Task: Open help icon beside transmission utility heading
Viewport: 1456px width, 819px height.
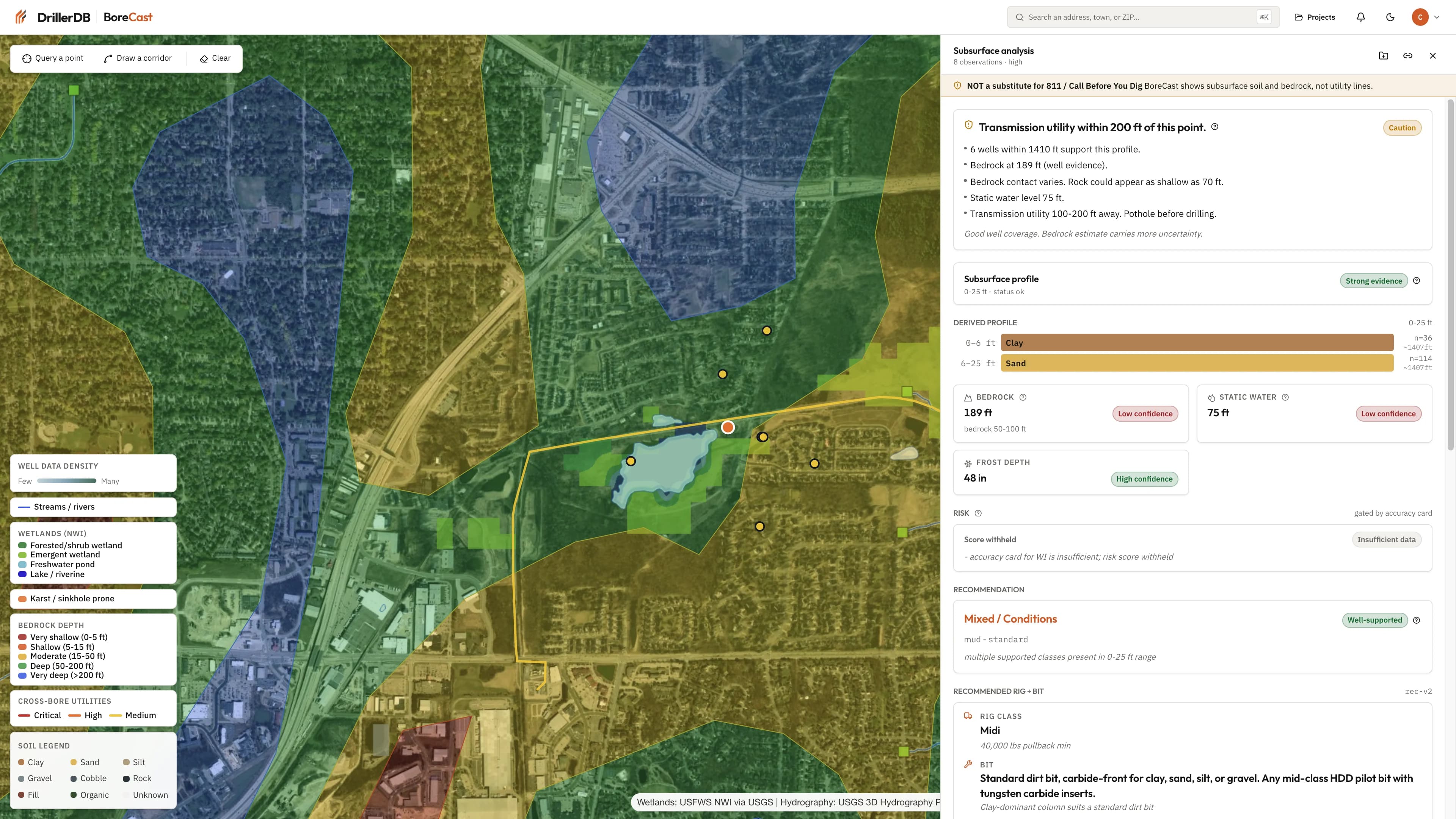Action: (x=1214, y=127)
